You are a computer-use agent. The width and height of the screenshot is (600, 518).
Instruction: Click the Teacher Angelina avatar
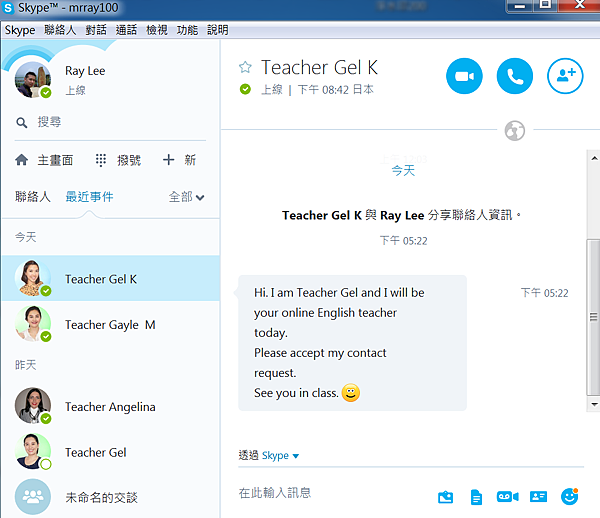tap(33, 406)
